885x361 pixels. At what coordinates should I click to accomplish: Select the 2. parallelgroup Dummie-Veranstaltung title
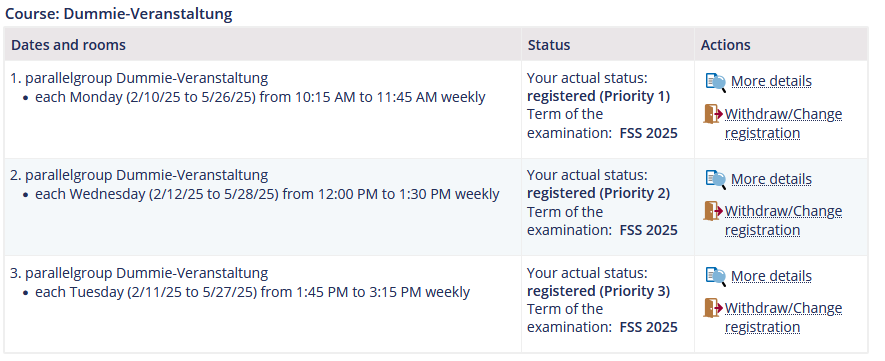pos(139,175)
